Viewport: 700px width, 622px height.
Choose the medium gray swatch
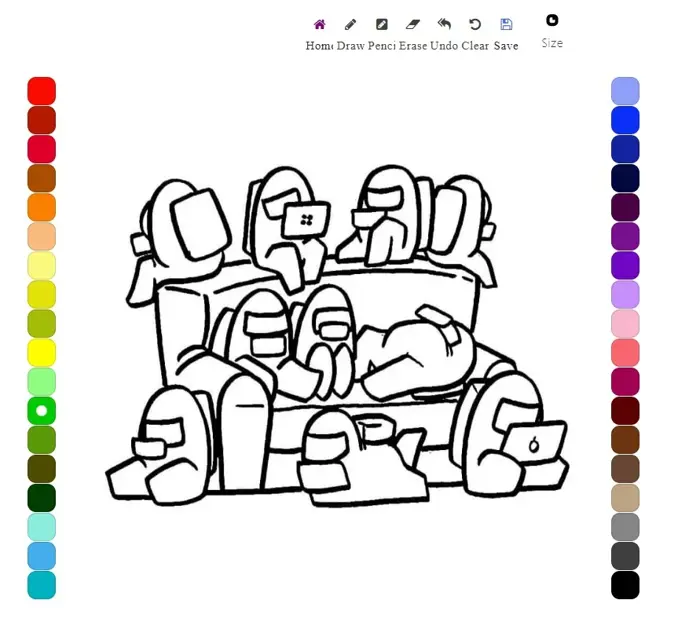pyautogui.click(x=625, y=527)
